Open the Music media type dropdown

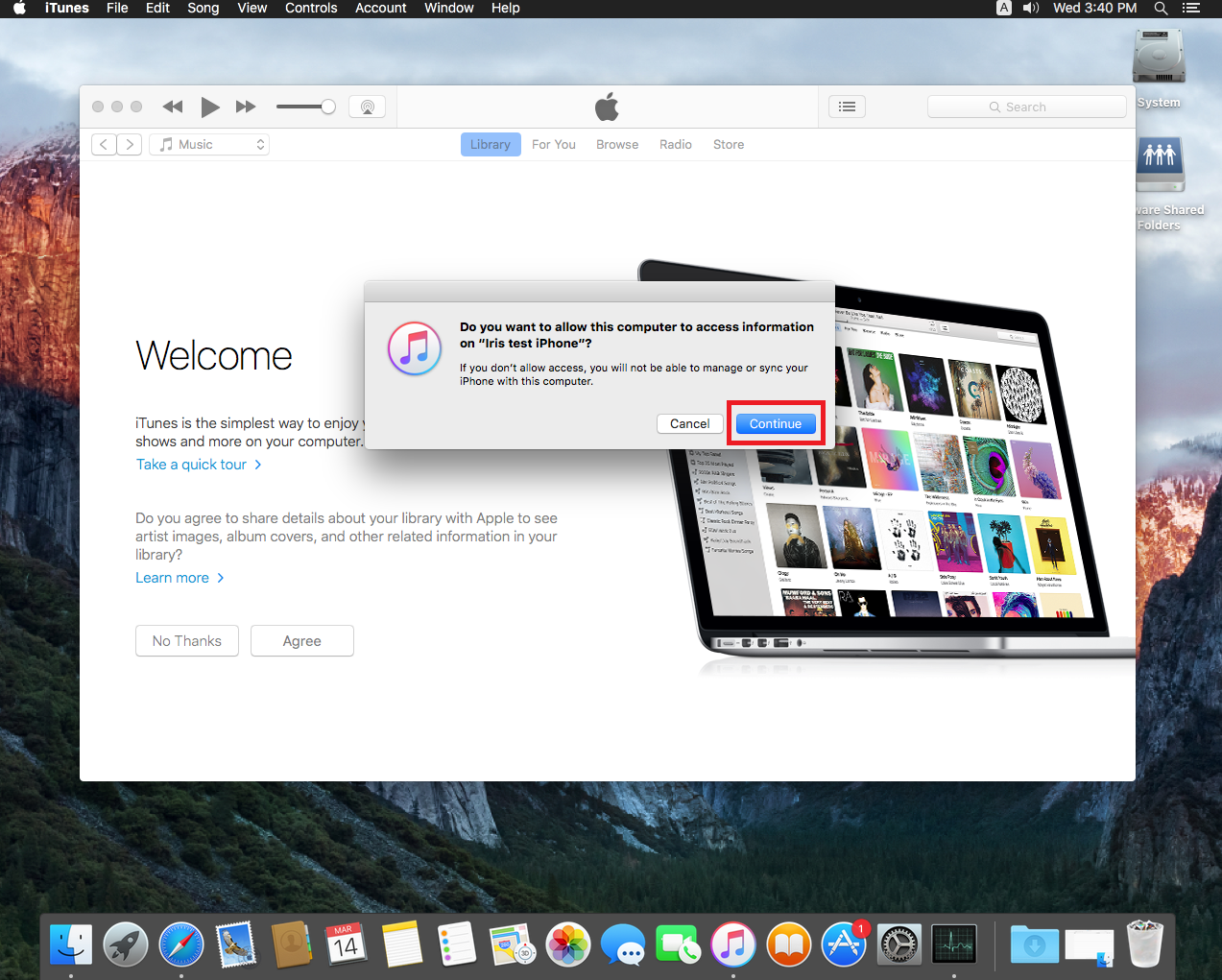point(209,144)
